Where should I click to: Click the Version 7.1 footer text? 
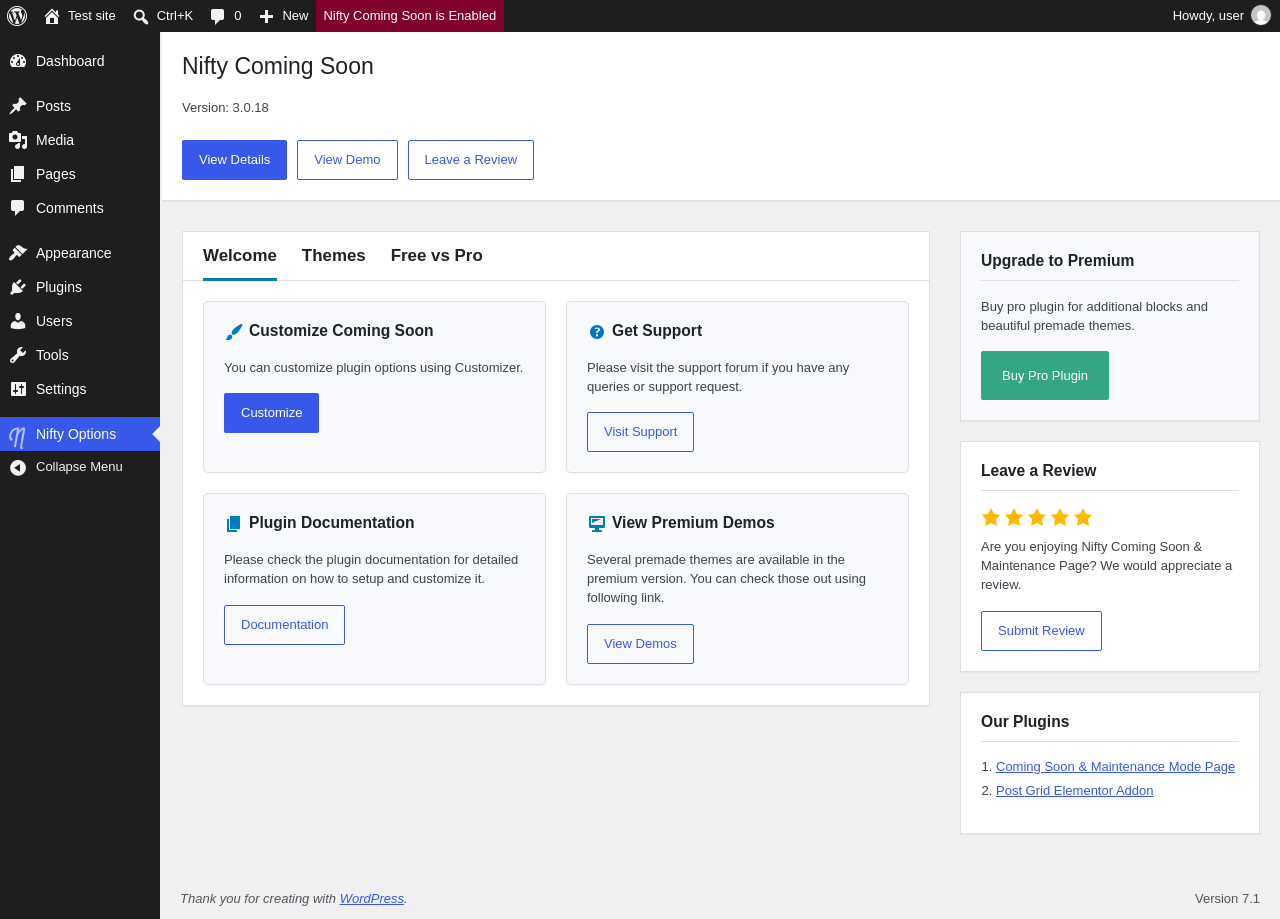1227,899
